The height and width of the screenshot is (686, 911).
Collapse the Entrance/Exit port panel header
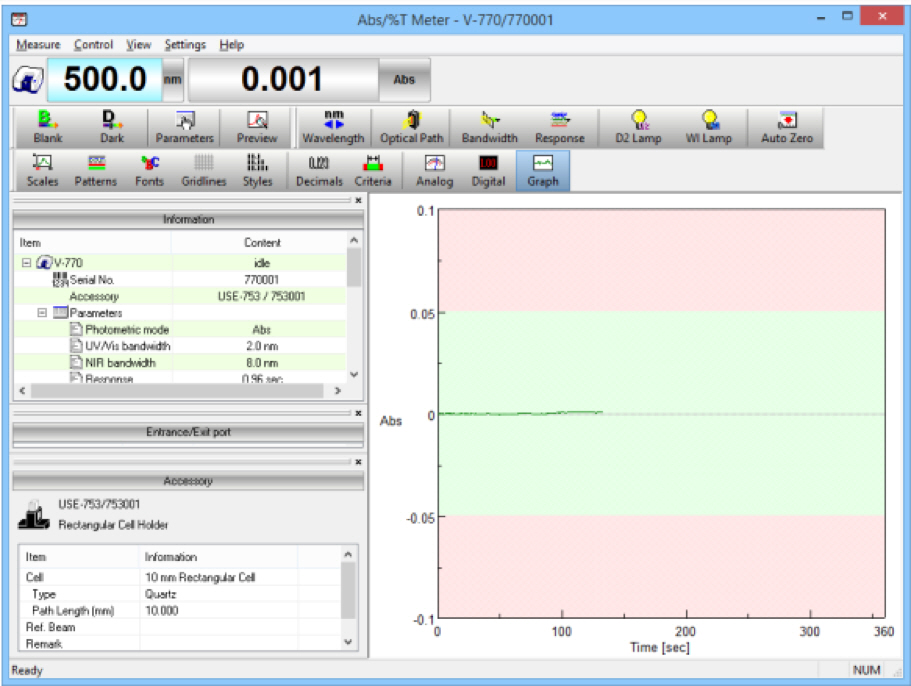pos(187,432)
